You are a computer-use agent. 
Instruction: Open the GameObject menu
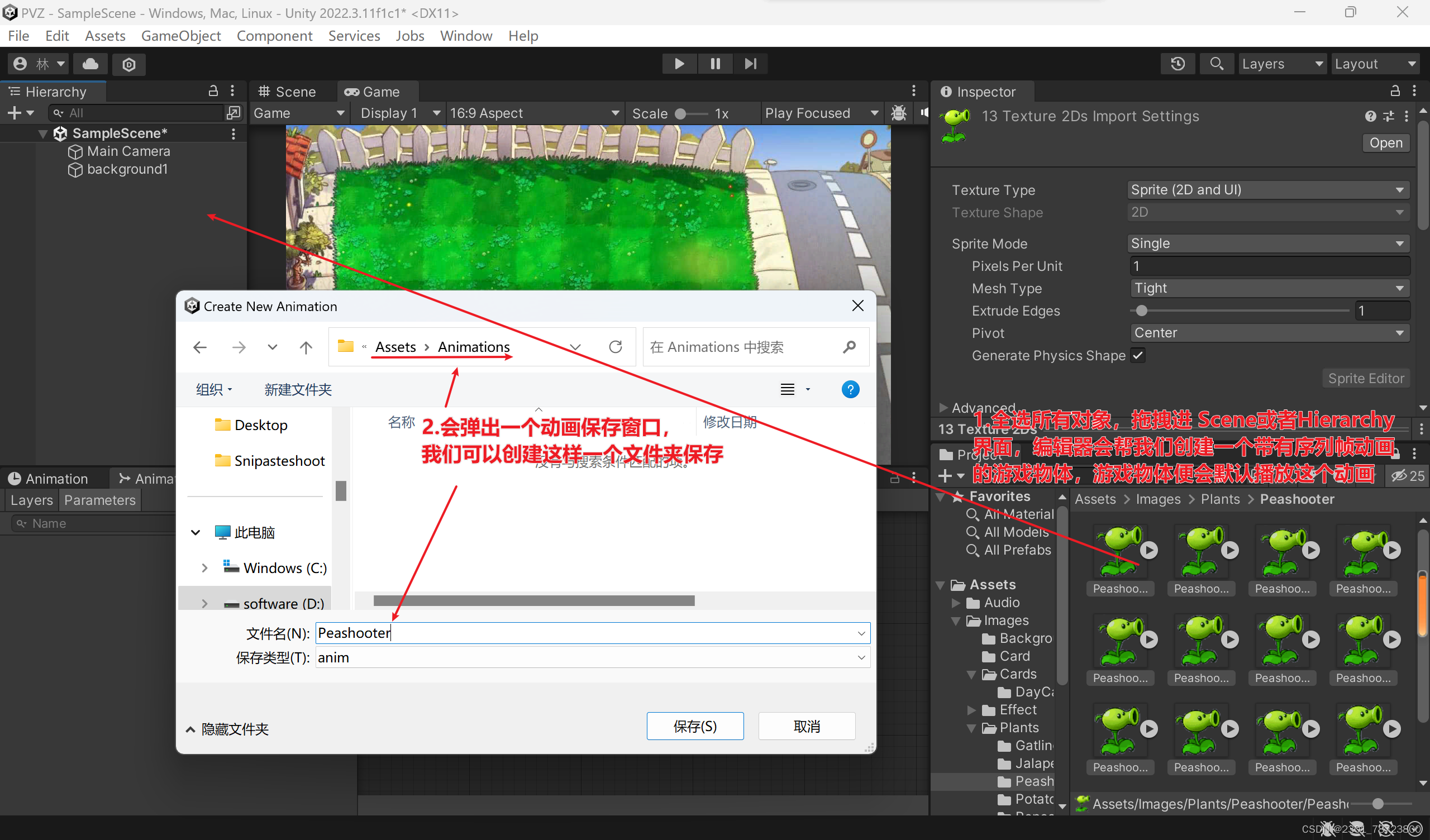pyautogui.click(x=180, y=36)
